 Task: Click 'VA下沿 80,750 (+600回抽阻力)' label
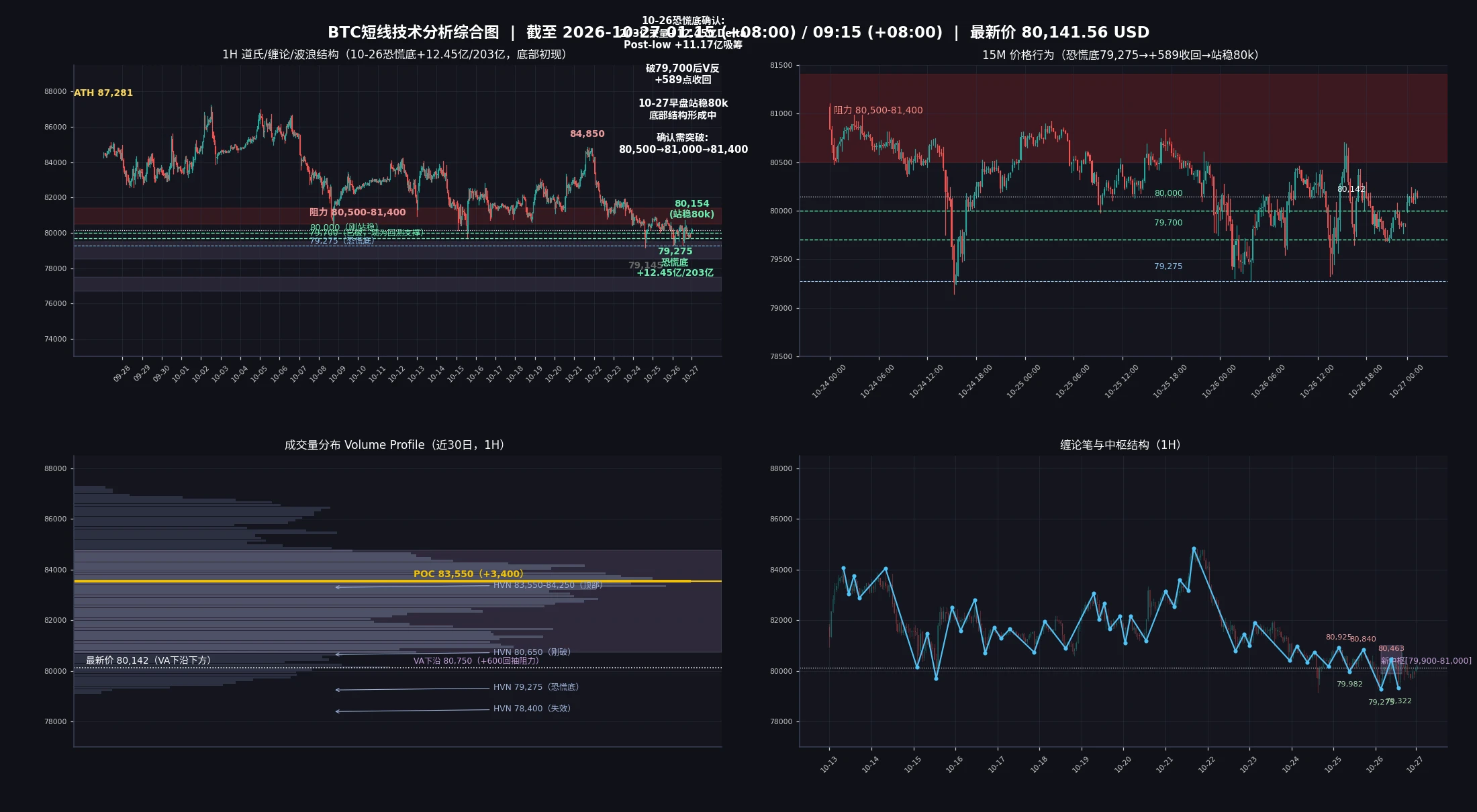click(x=476, y=661)
